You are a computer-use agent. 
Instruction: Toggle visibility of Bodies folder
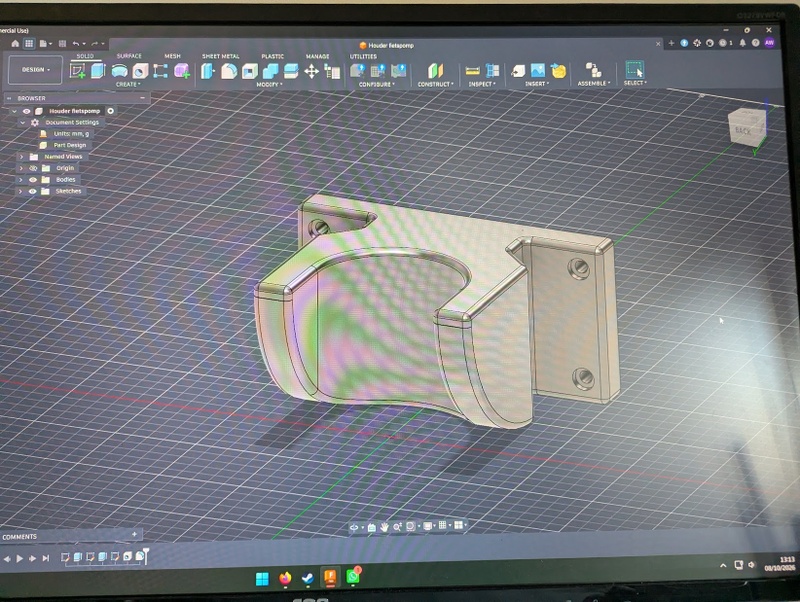33,180
